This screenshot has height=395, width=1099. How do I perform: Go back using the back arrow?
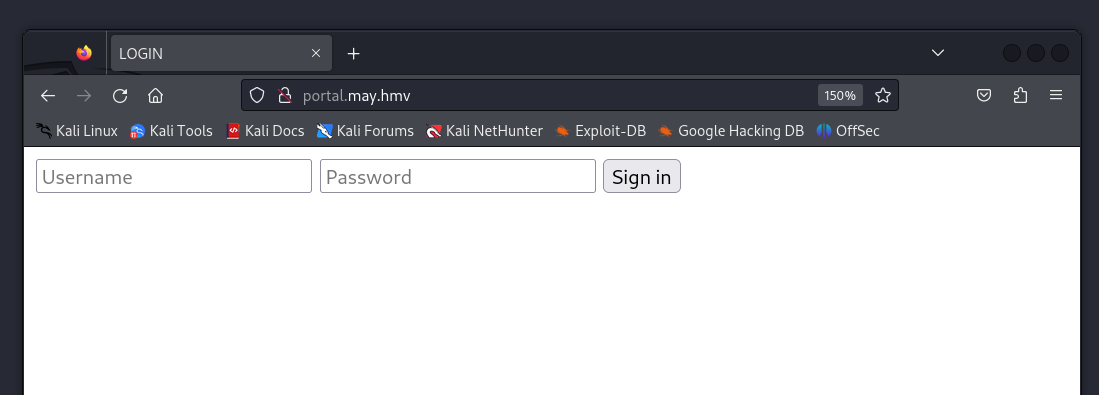(48, 95)
